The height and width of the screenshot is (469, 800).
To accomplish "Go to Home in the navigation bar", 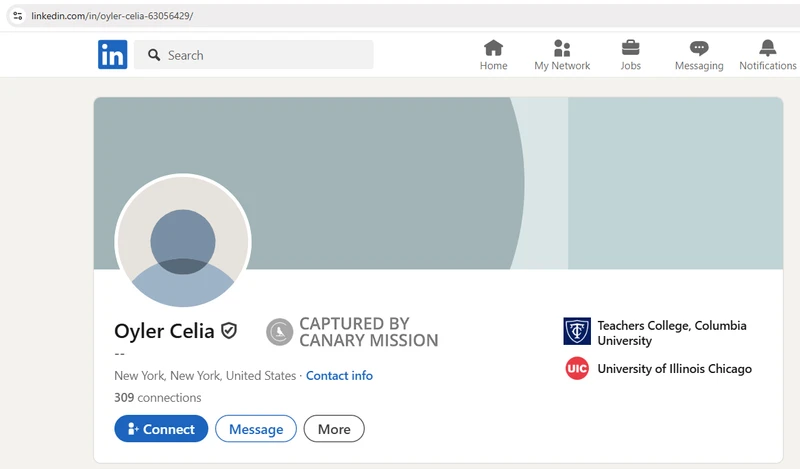I will tap(493, 55).
